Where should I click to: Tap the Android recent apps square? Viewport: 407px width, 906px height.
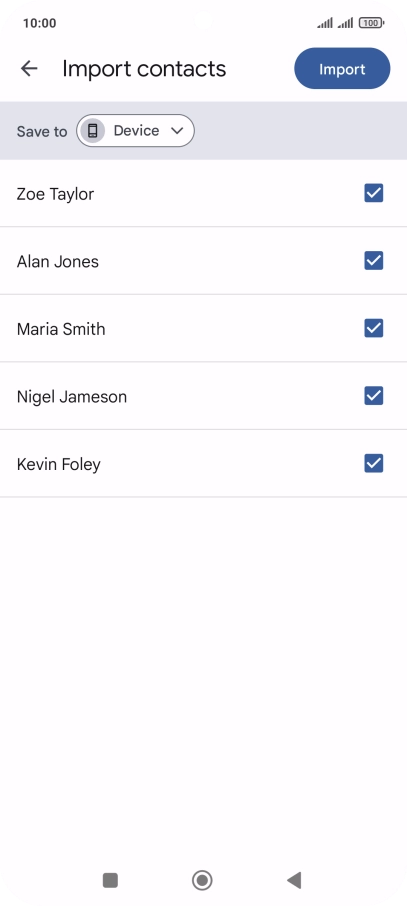(110, 880)
